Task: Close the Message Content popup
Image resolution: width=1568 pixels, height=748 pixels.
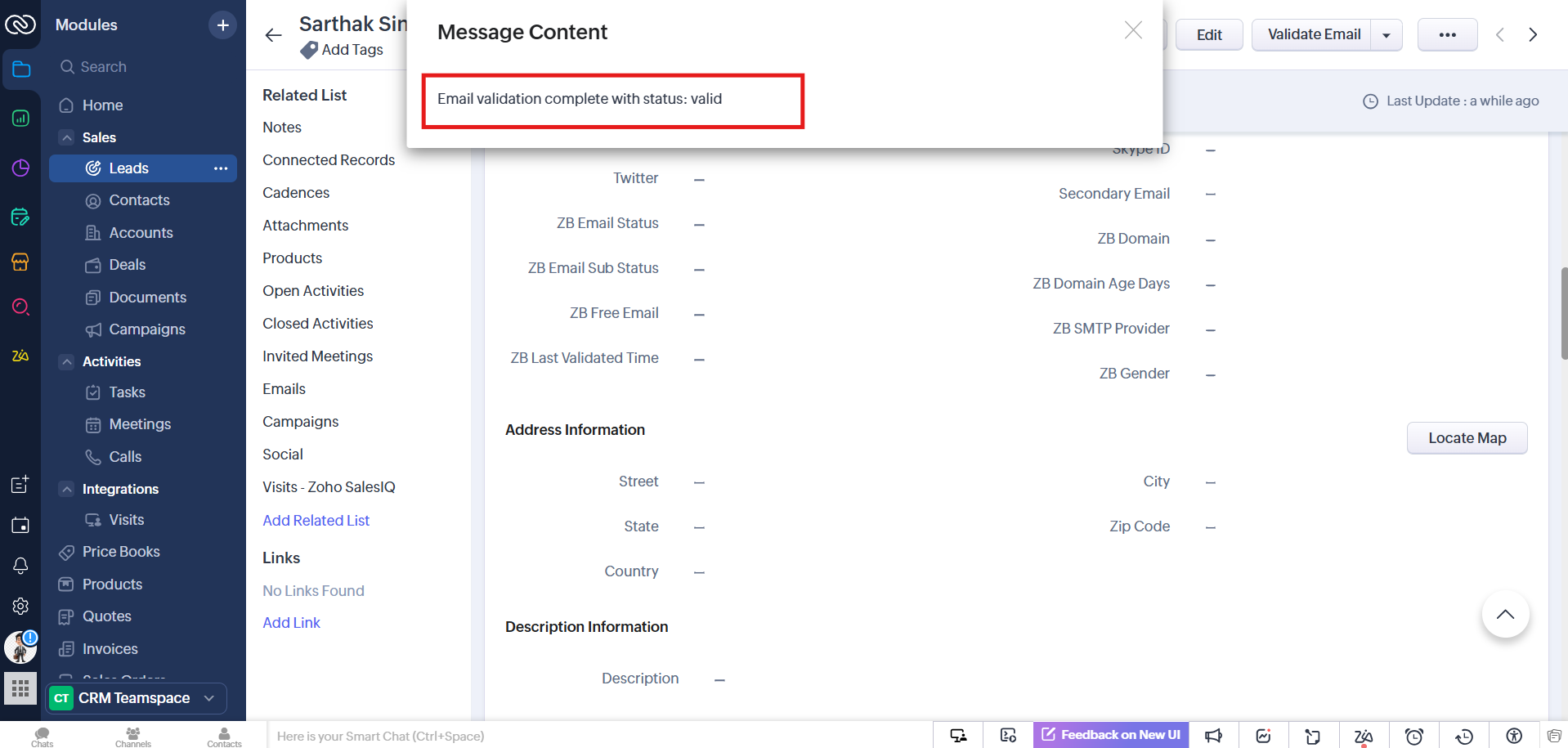Action: coord(1132,31)
